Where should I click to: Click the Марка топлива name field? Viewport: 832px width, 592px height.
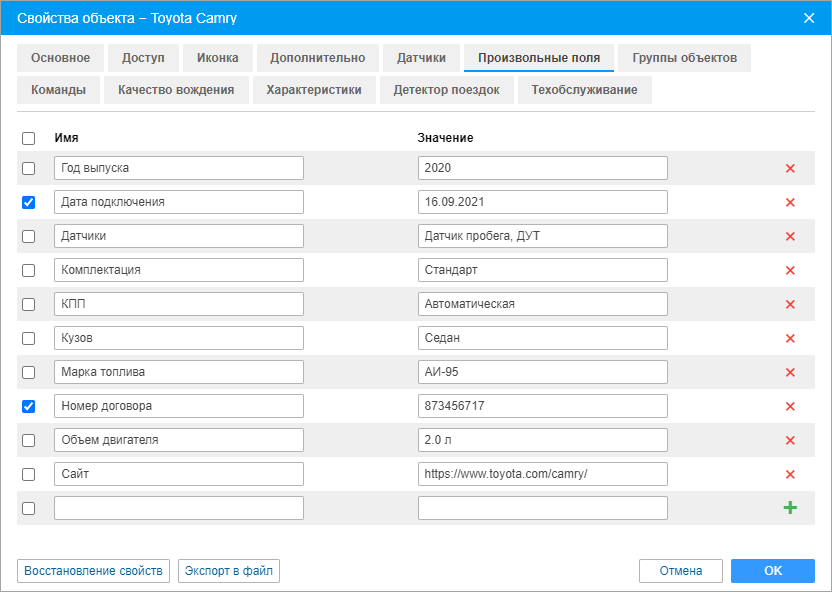pyautogui.click(x=179, y=372)
